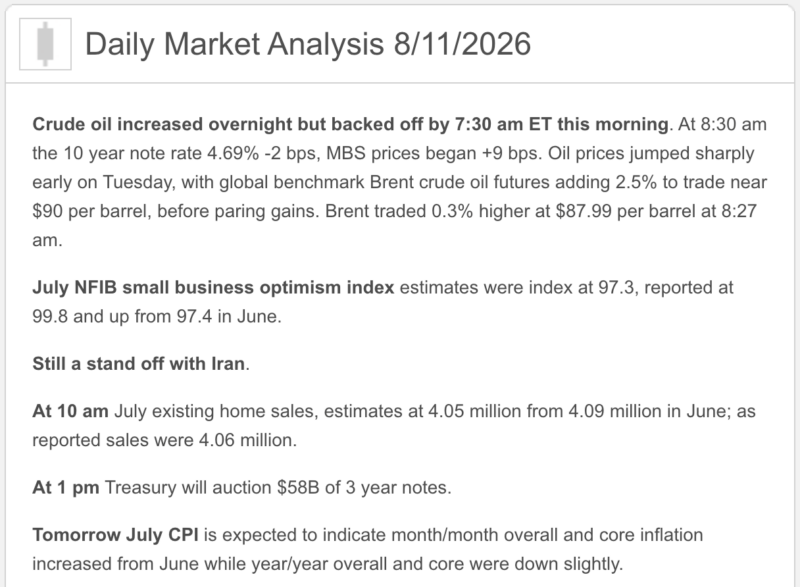
Task: Click the bold At 1 pm label
Action: [x=66, y=488]
